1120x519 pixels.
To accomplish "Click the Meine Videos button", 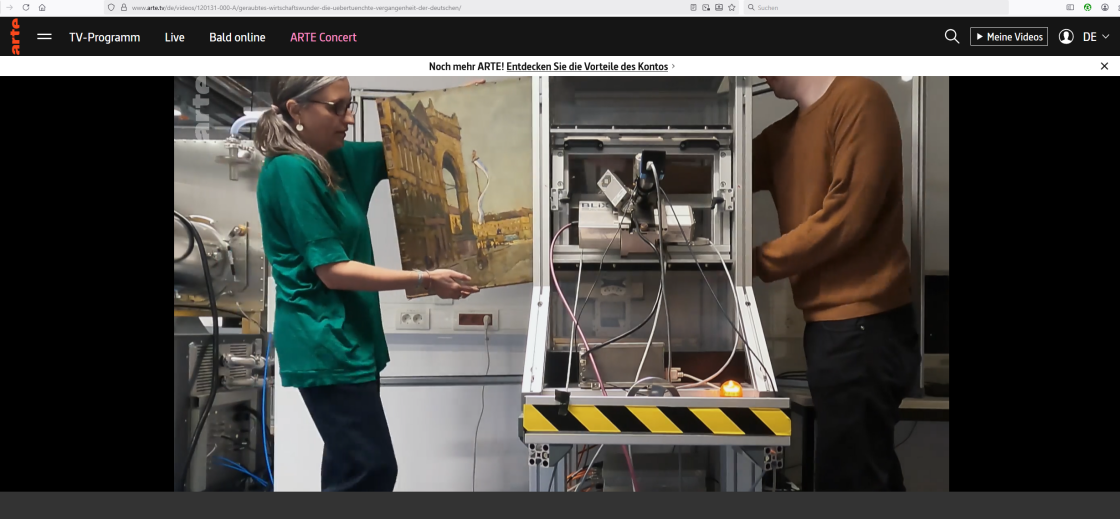I will [1008, 37].
